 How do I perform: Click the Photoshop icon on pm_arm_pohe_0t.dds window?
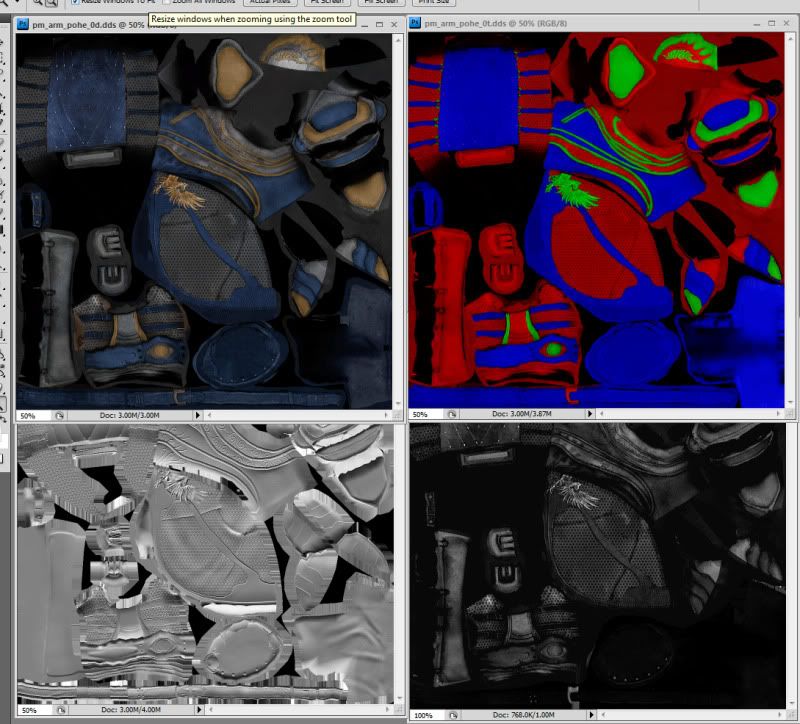[x=416, y=22]
